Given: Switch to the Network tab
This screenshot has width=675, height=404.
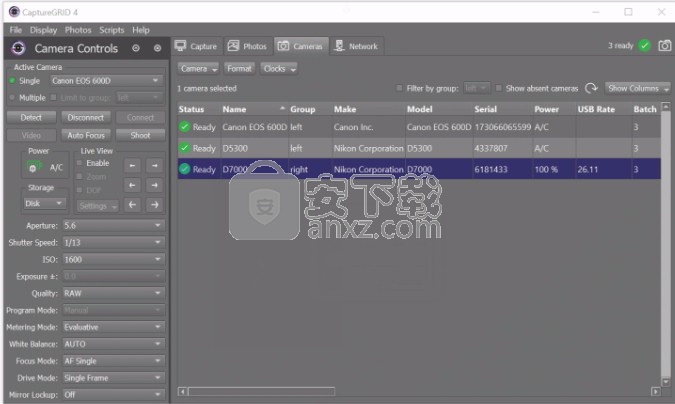Looking at the screenshot, I should [356, 46].
